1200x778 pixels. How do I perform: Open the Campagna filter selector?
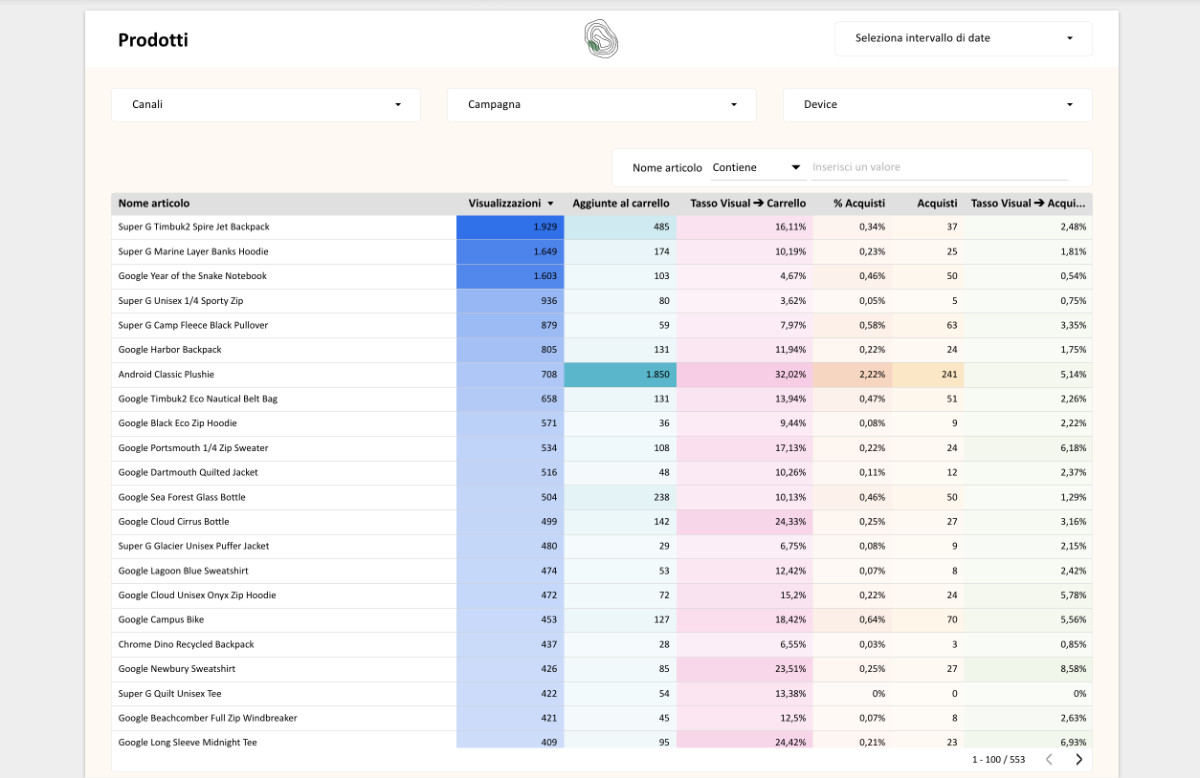600,104
